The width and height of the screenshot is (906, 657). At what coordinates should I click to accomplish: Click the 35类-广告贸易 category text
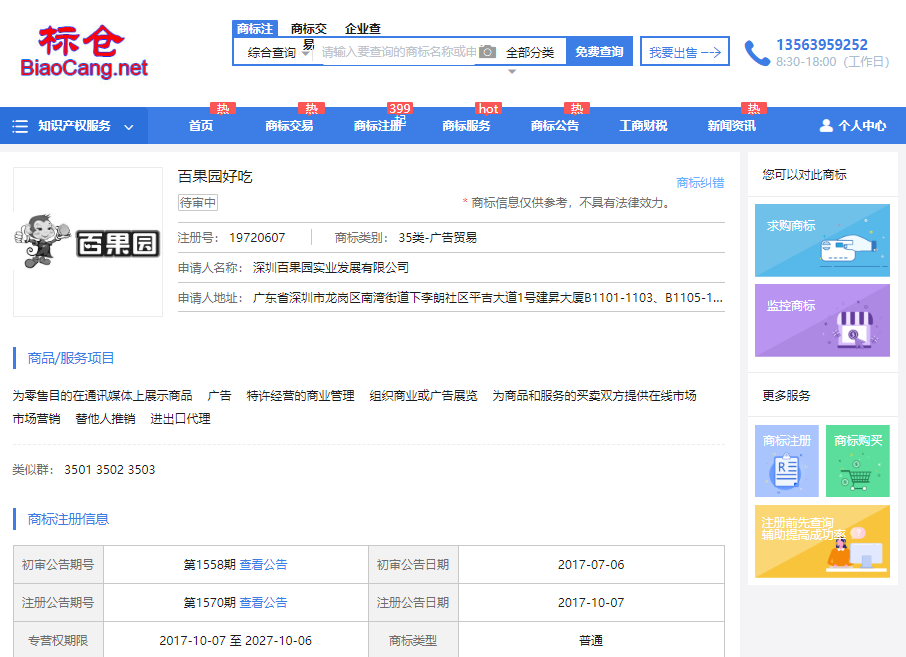click(x=437, y=237)
